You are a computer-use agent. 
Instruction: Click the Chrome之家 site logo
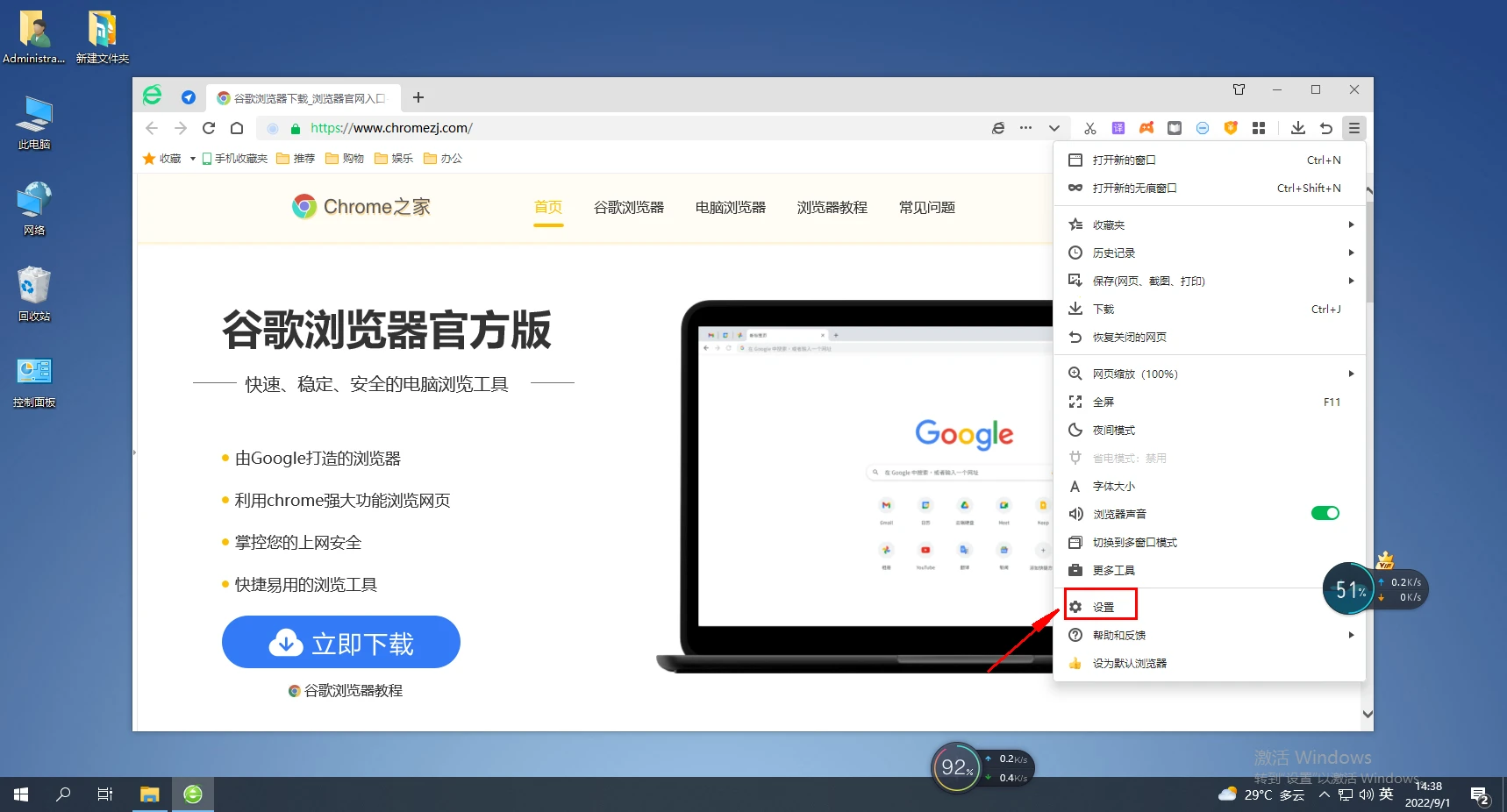tap(361, 207)
